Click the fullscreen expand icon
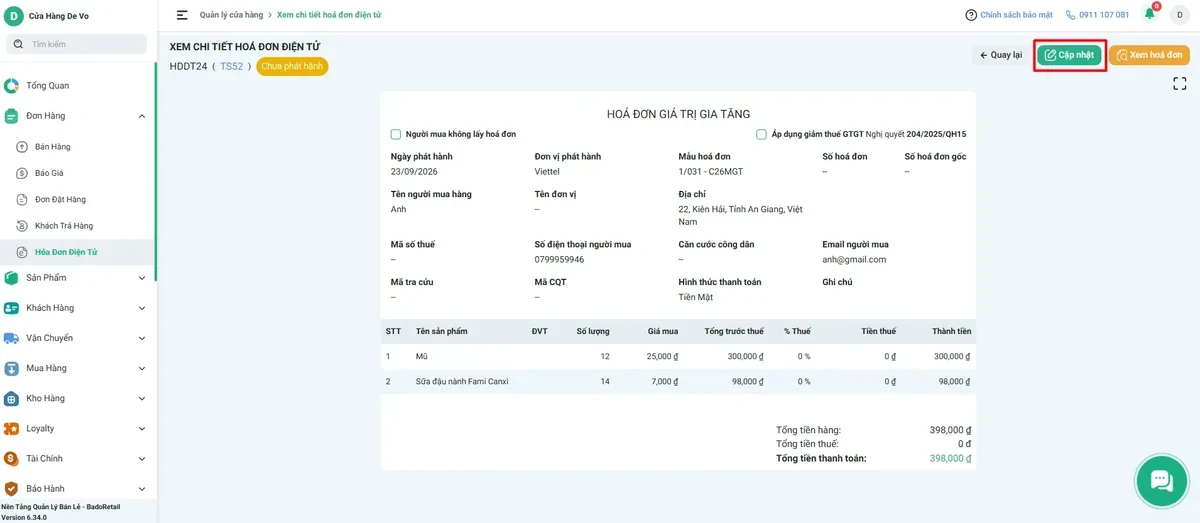The height and width of the screenshot is (523, 1200). click(1180, 84)
